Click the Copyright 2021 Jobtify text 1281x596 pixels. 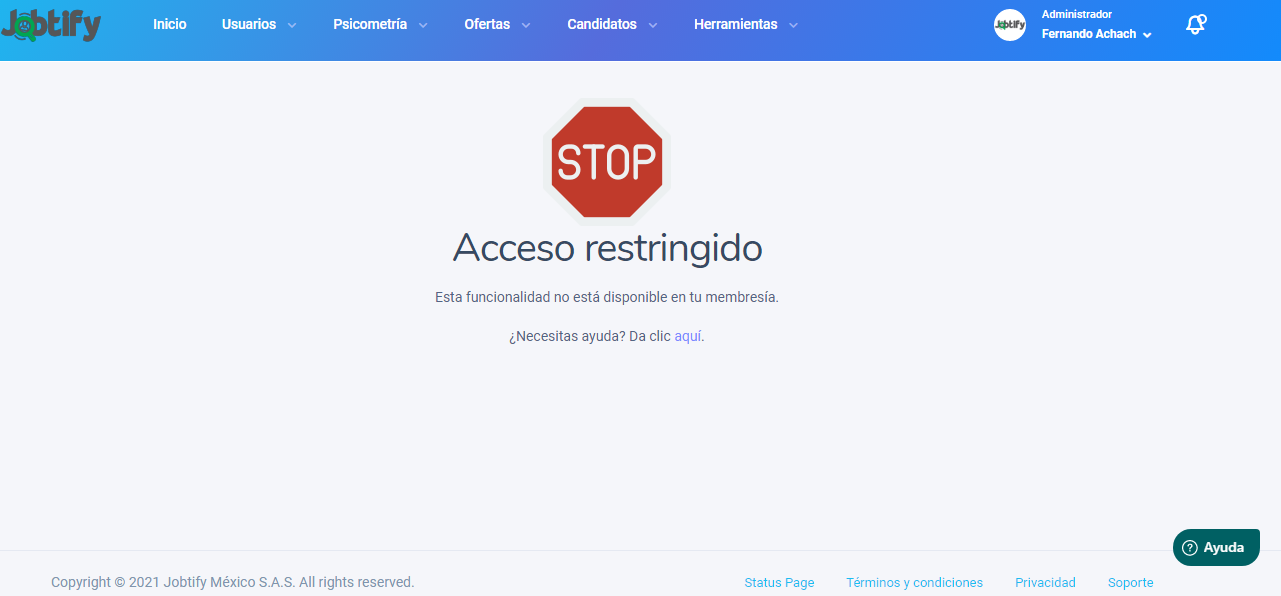[232, 582]
